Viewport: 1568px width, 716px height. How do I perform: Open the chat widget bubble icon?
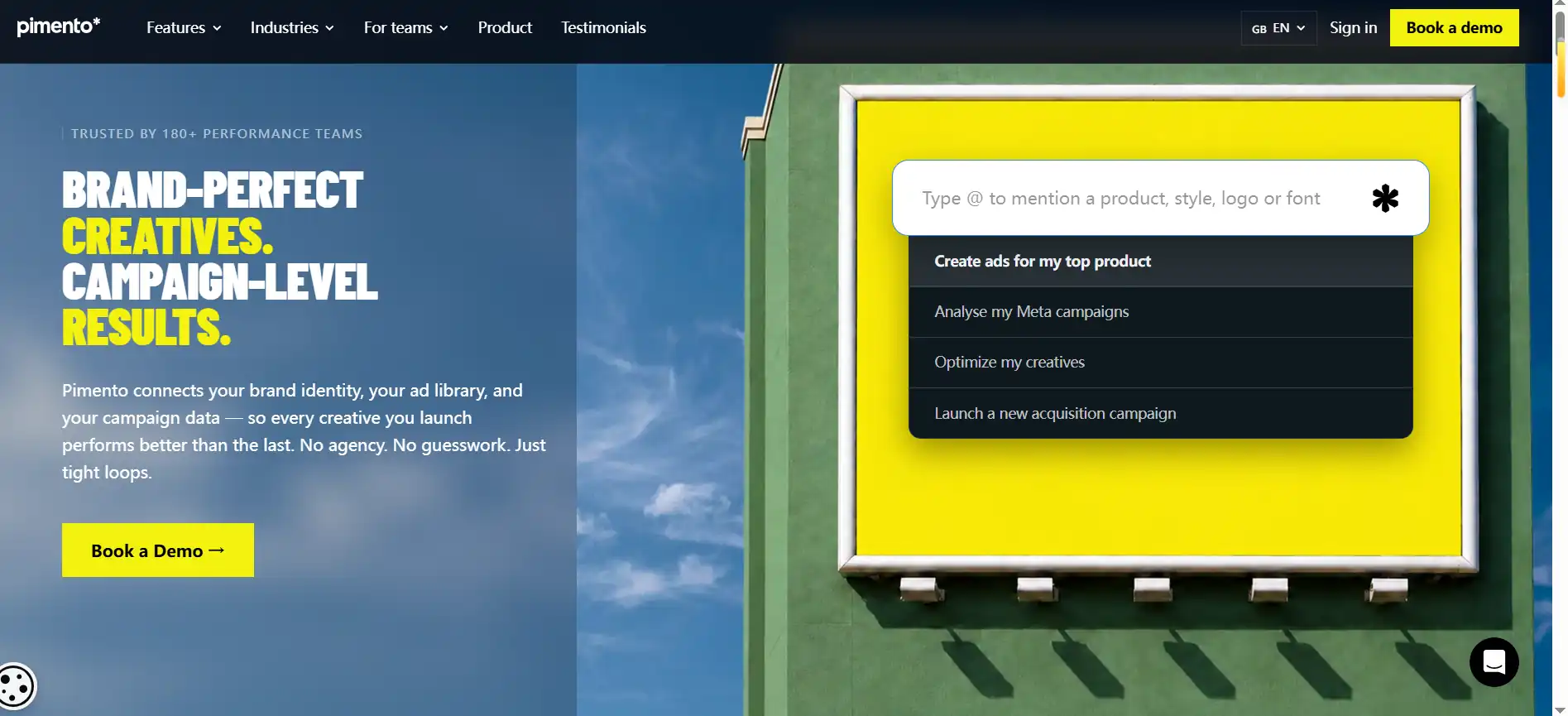[x=1494, y=661]
